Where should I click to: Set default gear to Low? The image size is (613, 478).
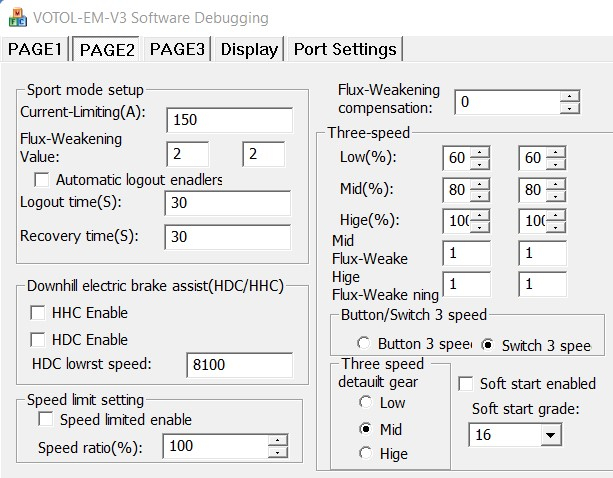click(x=365, y=402)
